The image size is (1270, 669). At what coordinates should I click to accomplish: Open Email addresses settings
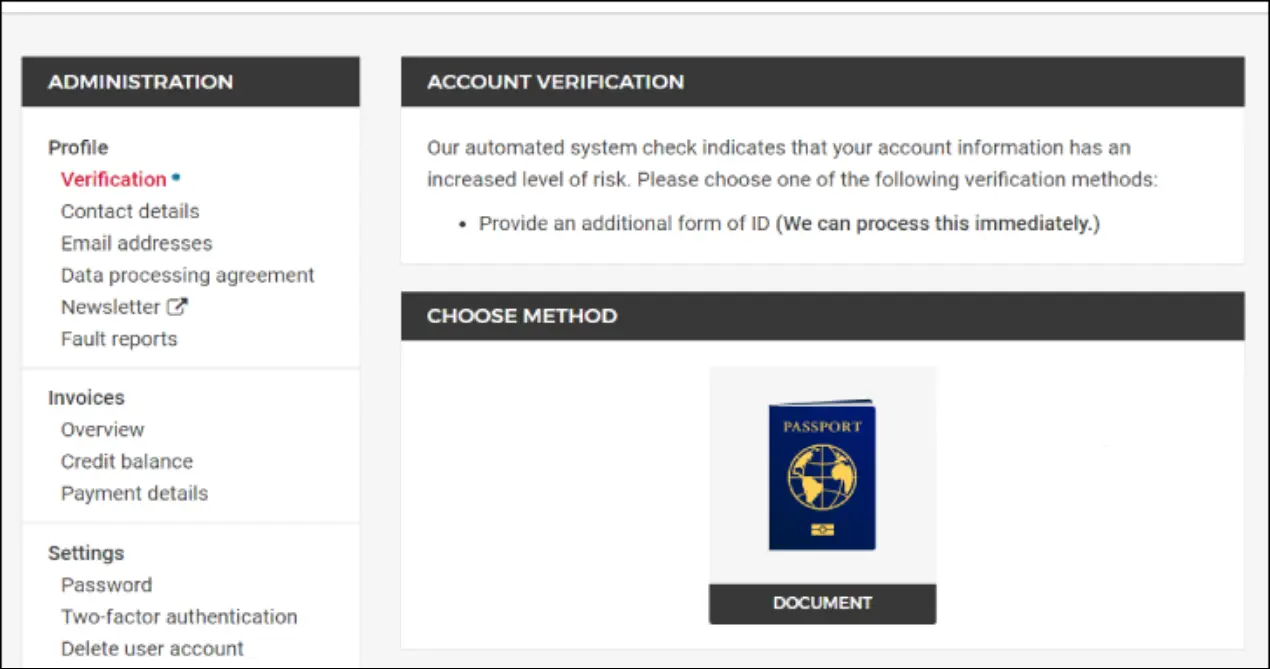coord(136,243)
